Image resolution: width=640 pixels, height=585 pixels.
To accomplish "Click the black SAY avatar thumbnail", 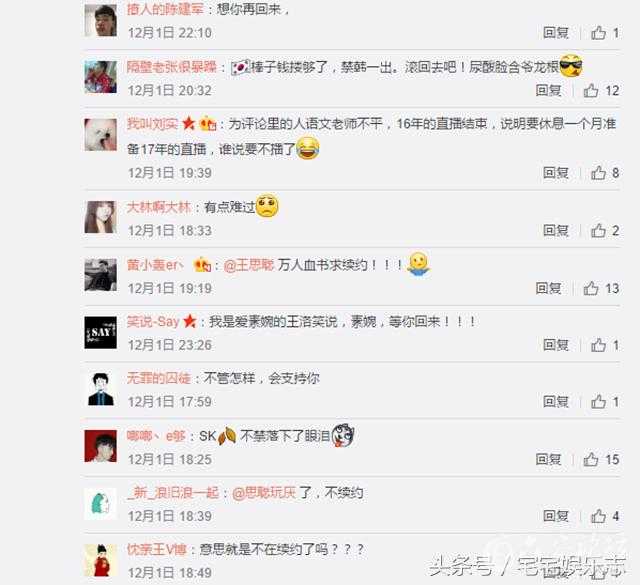I will pos(100,332).
